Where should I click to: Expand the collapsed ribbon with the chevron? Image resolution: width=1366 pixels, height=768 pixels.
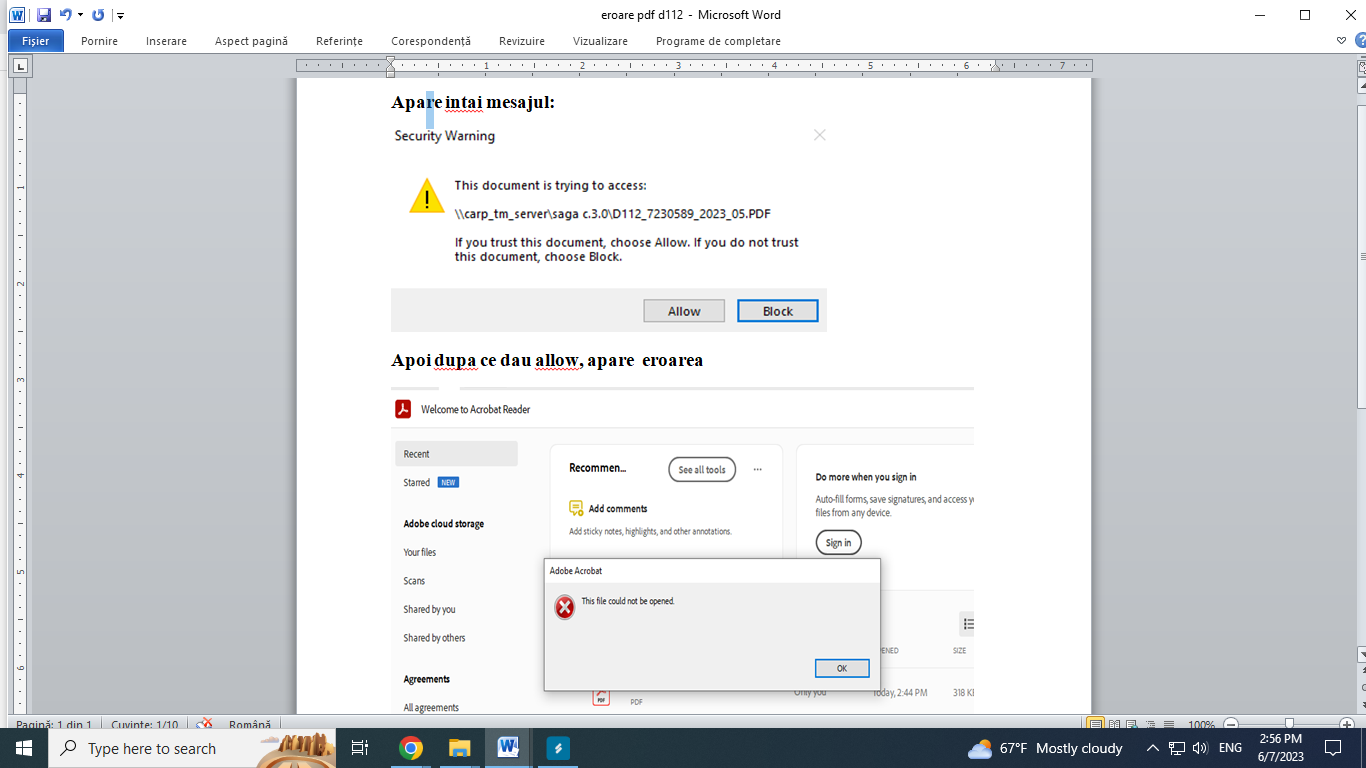pos(1341,41)
